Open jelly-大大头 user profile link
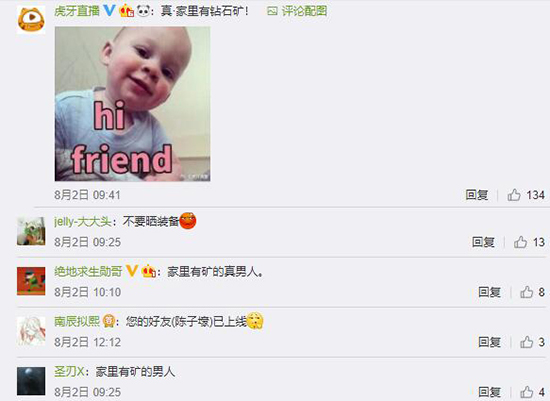The image size is (550, 401). (x=82, y=221)
